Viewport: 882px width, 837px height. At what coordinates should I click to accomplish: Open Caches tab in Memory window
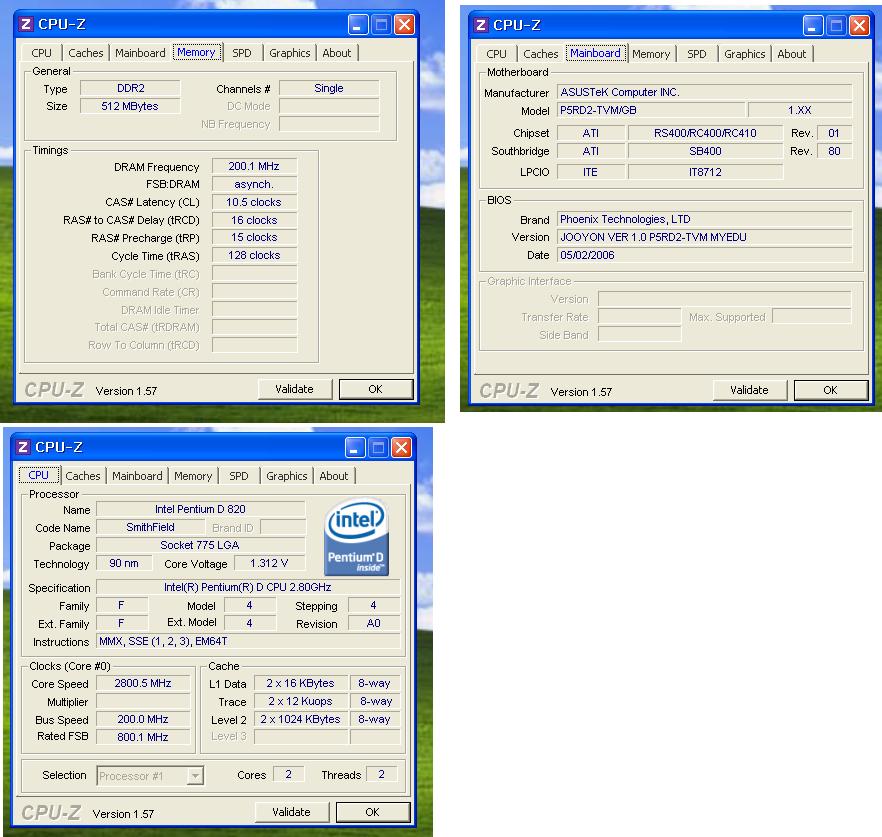coord(86,53)
